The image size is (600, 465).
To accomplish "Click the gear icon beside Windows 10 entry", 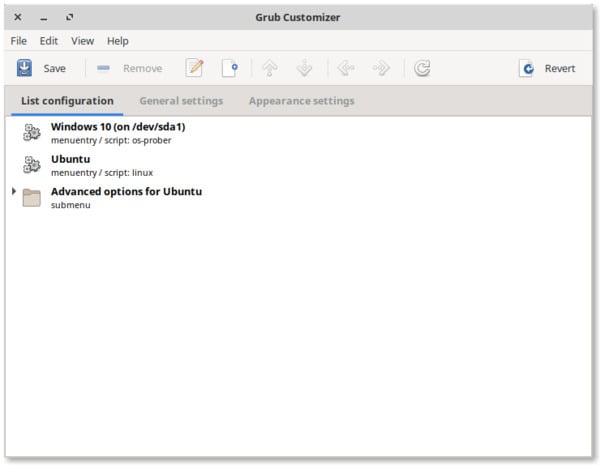I will [x=31, y=132].
